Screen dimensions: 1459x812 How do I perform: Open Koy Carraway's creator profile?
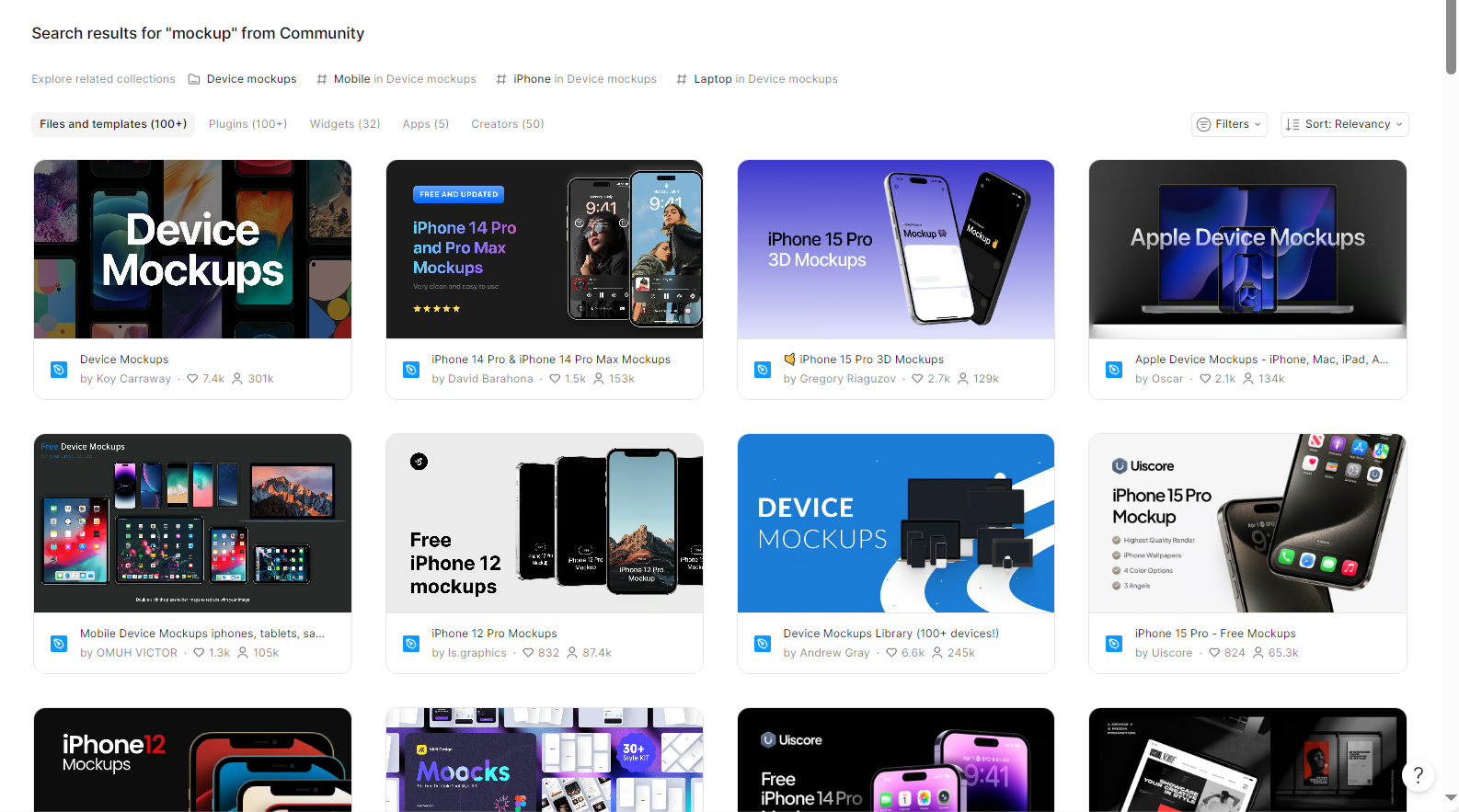133,379
